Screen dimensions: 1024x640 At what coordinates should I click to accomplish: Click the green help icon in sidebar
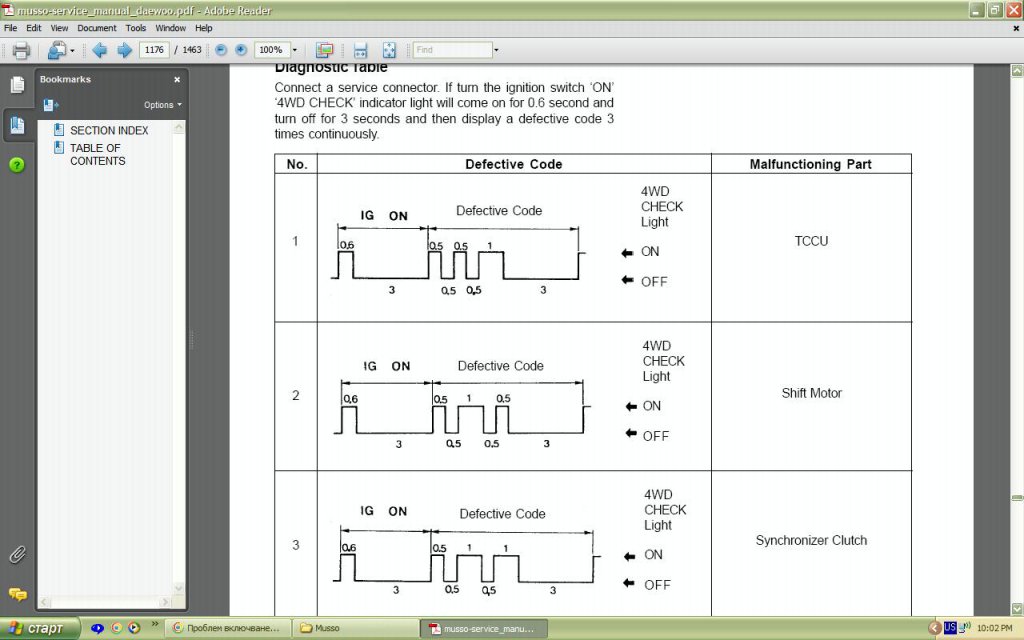click(x=17, y=165)
